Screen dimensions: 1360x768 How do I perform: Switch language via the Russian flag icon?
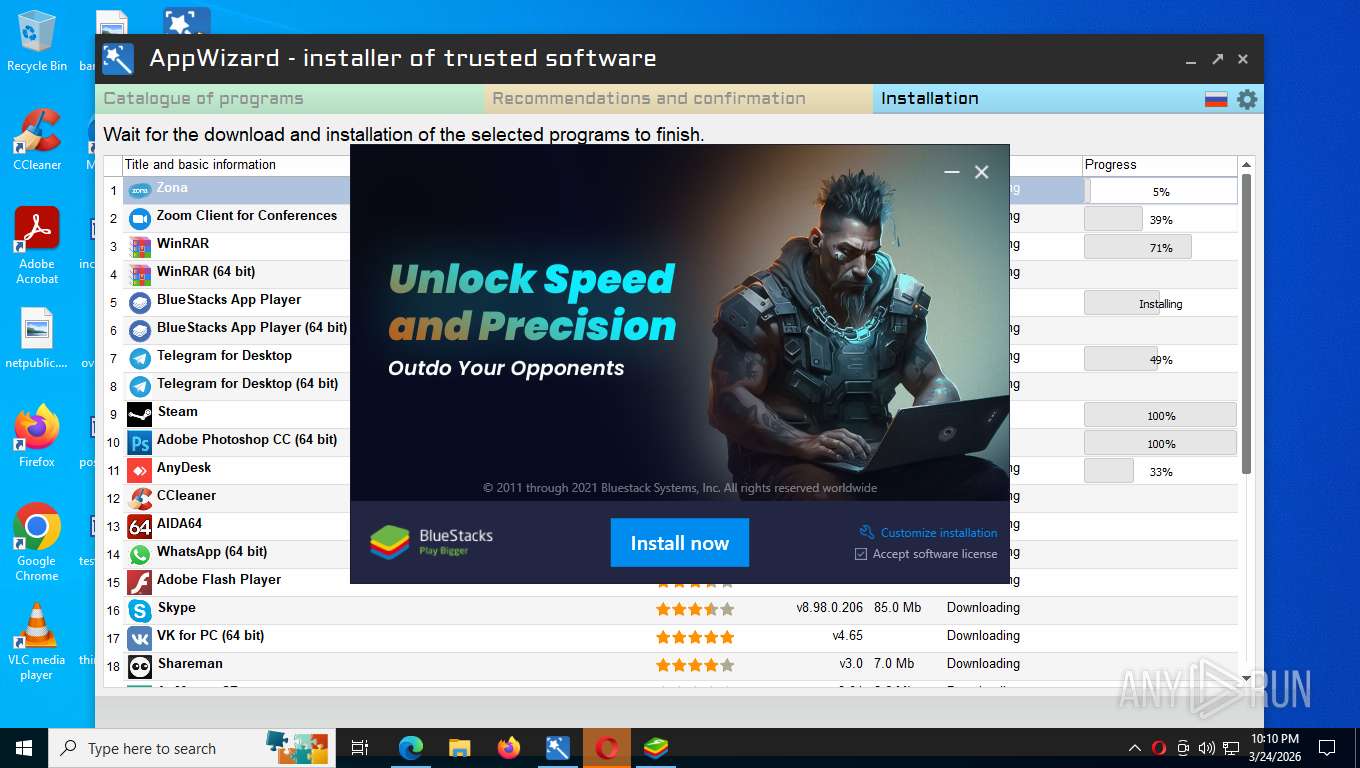1216,99
